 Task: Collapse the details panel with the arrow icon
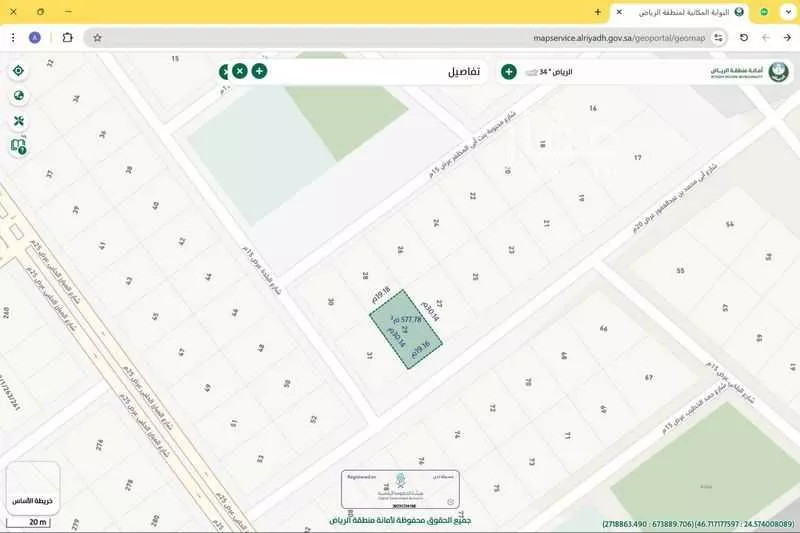[224, 71]
